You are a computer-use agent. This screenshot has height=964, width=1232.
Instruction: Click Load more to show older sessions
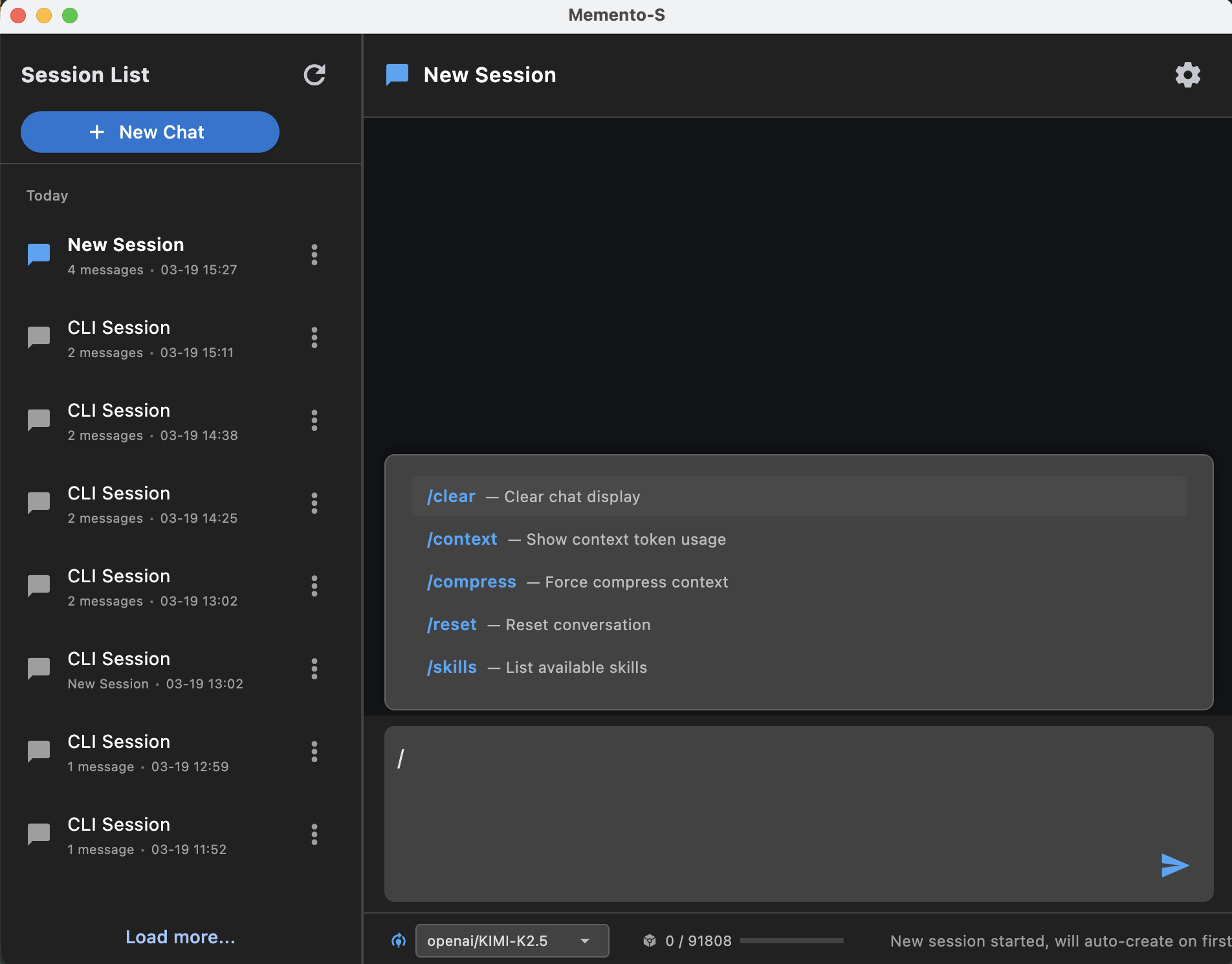coord(180,936)
